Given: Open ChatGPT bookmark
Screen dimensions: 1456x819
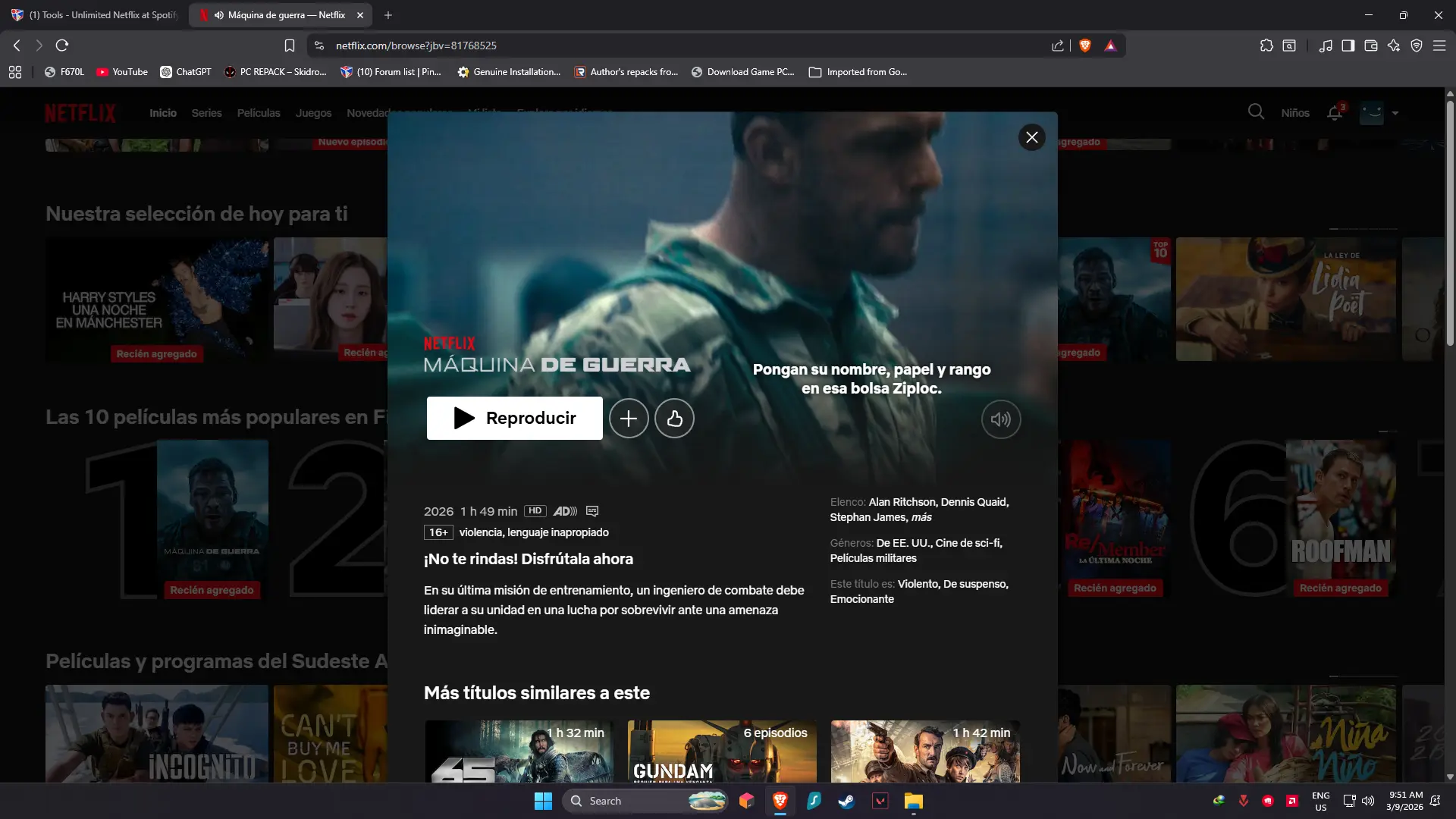Looking at the screenshot, I should pos(186,72).
